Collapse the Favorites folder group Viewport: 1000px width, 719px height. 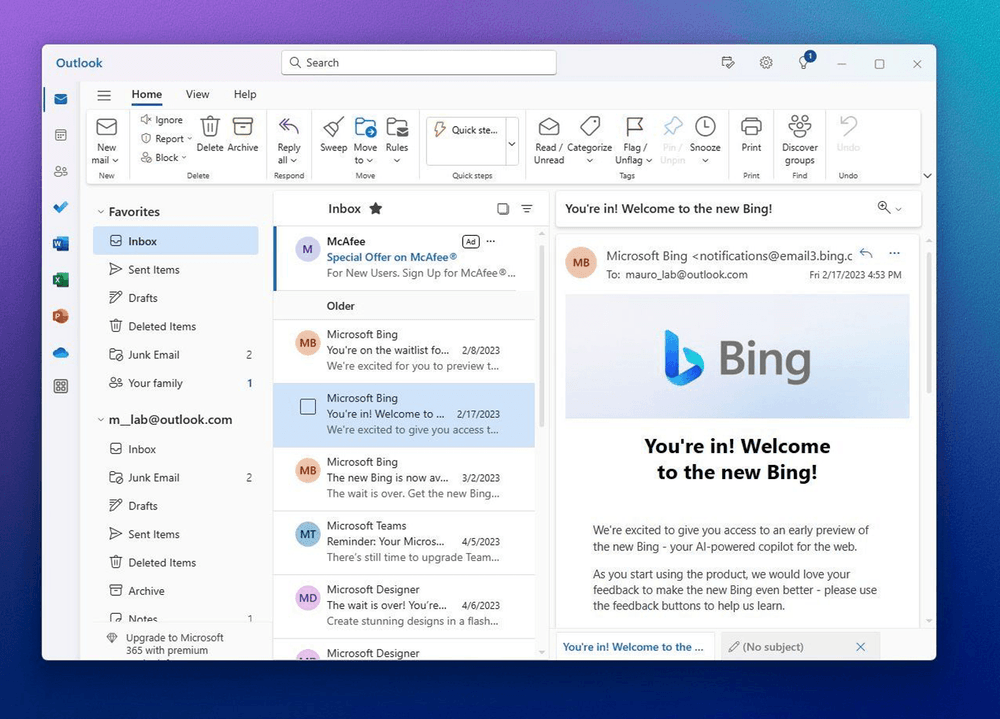[100, 212]
